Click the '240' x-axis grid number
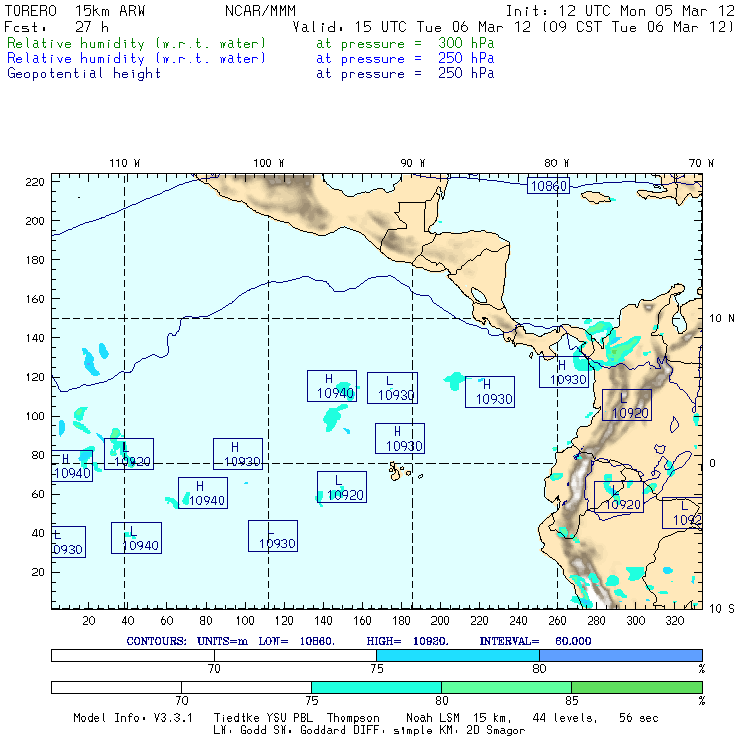The image size is (740, 740). [518, 621]
